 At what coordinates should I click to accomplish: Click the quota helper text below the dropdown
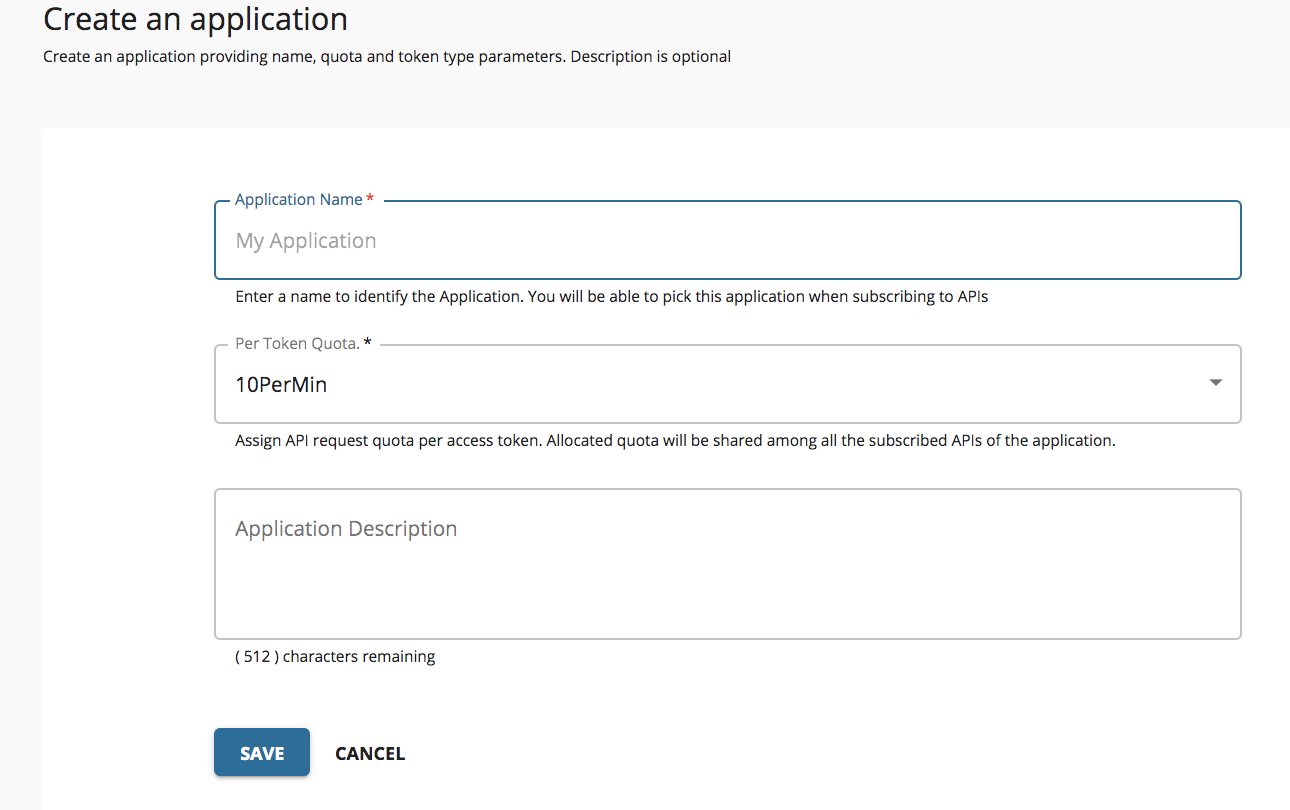pyautogui.click(x=675, y=440)
